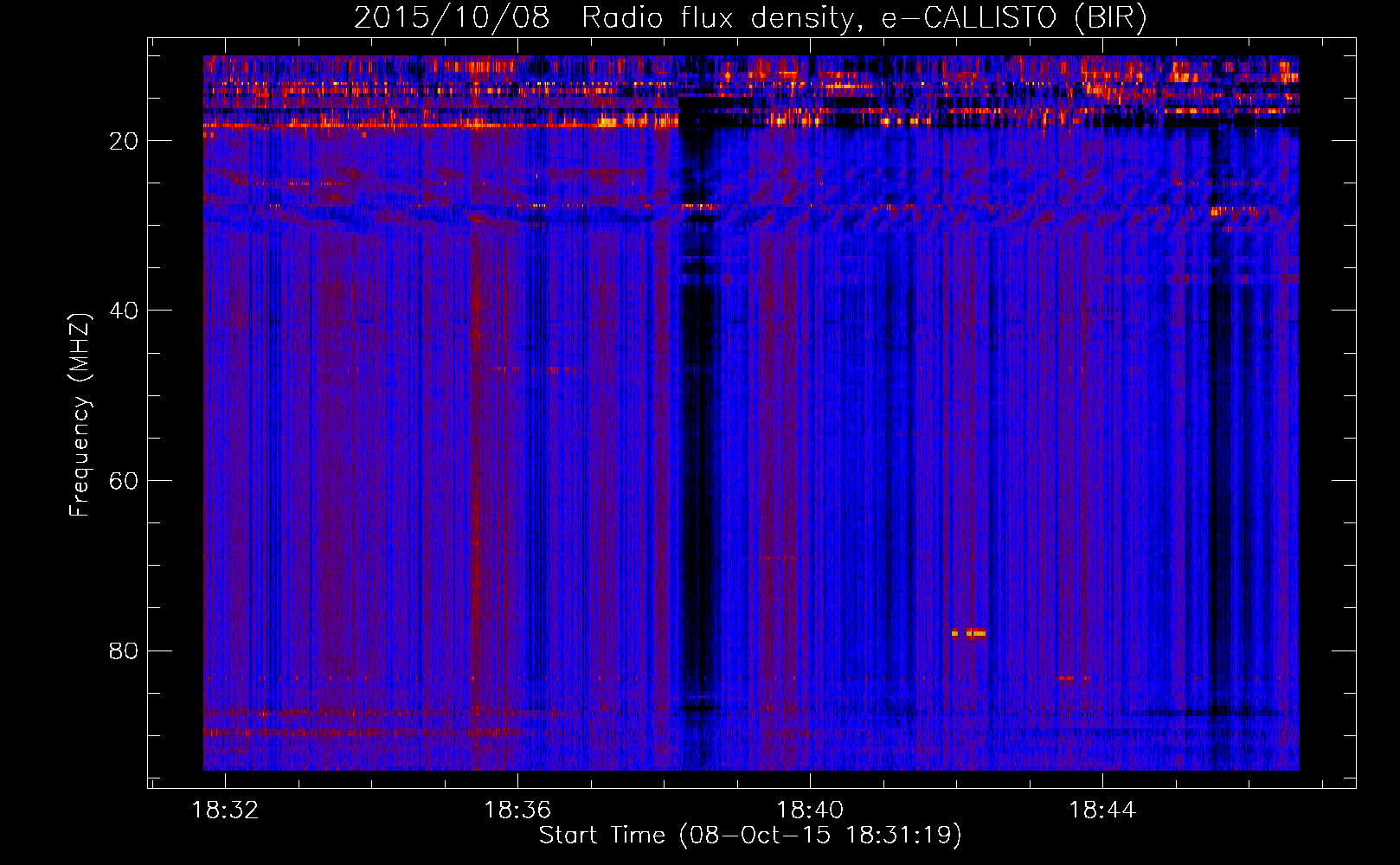Click the 18:44 time tick label

[x=1102, y=811]
